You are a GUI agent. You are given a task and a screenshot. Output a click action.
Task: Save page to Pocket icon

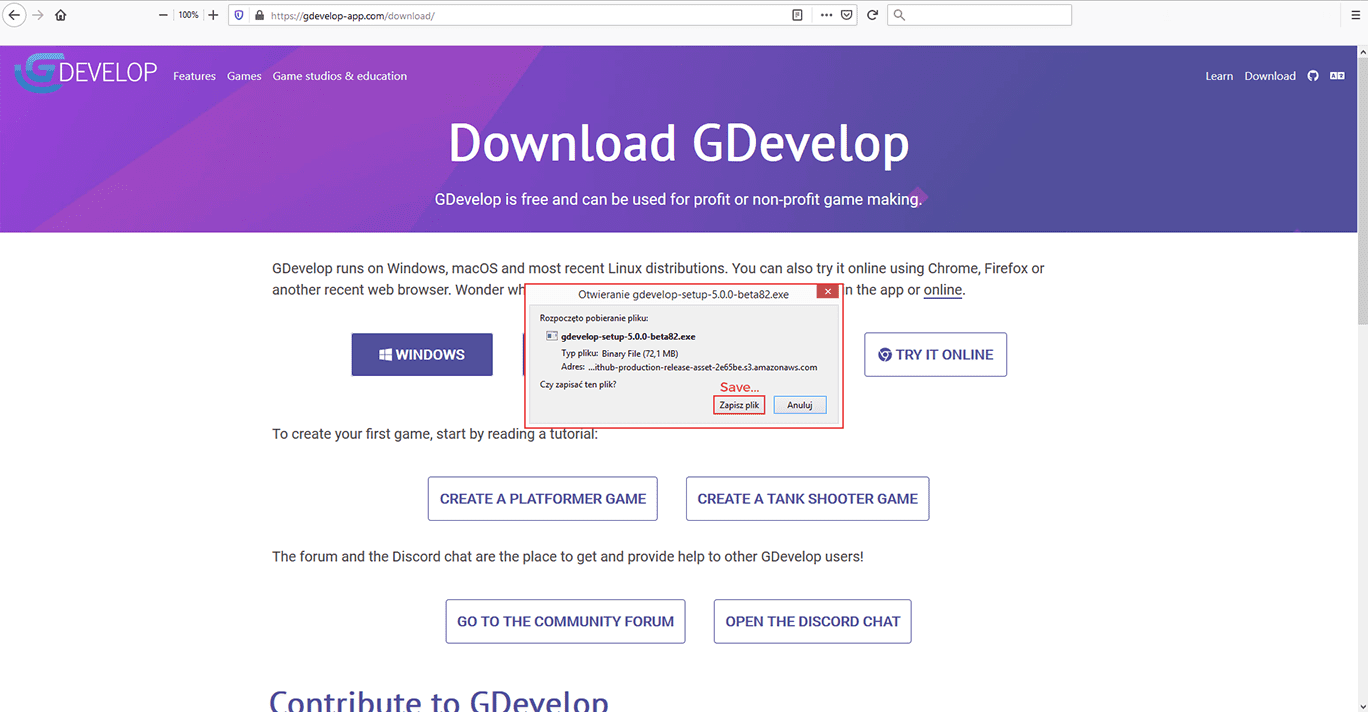pyautogui.click(x=847, y=15)
